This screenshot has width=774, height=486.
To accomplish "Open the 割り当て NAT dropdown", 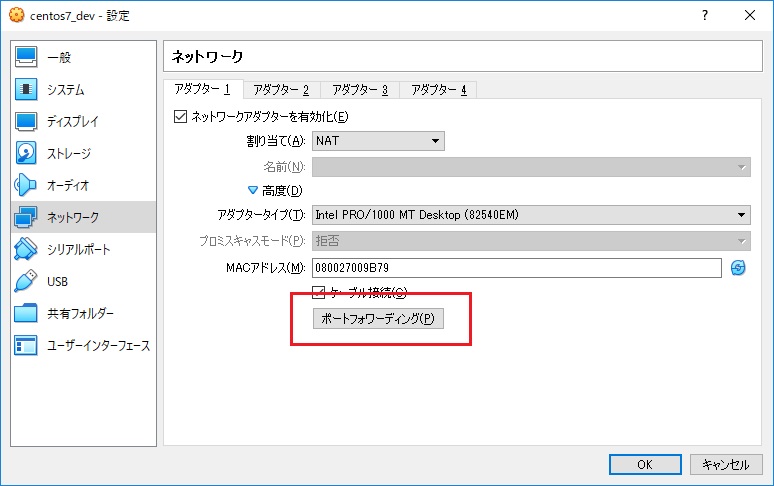I will pos(378,141).
